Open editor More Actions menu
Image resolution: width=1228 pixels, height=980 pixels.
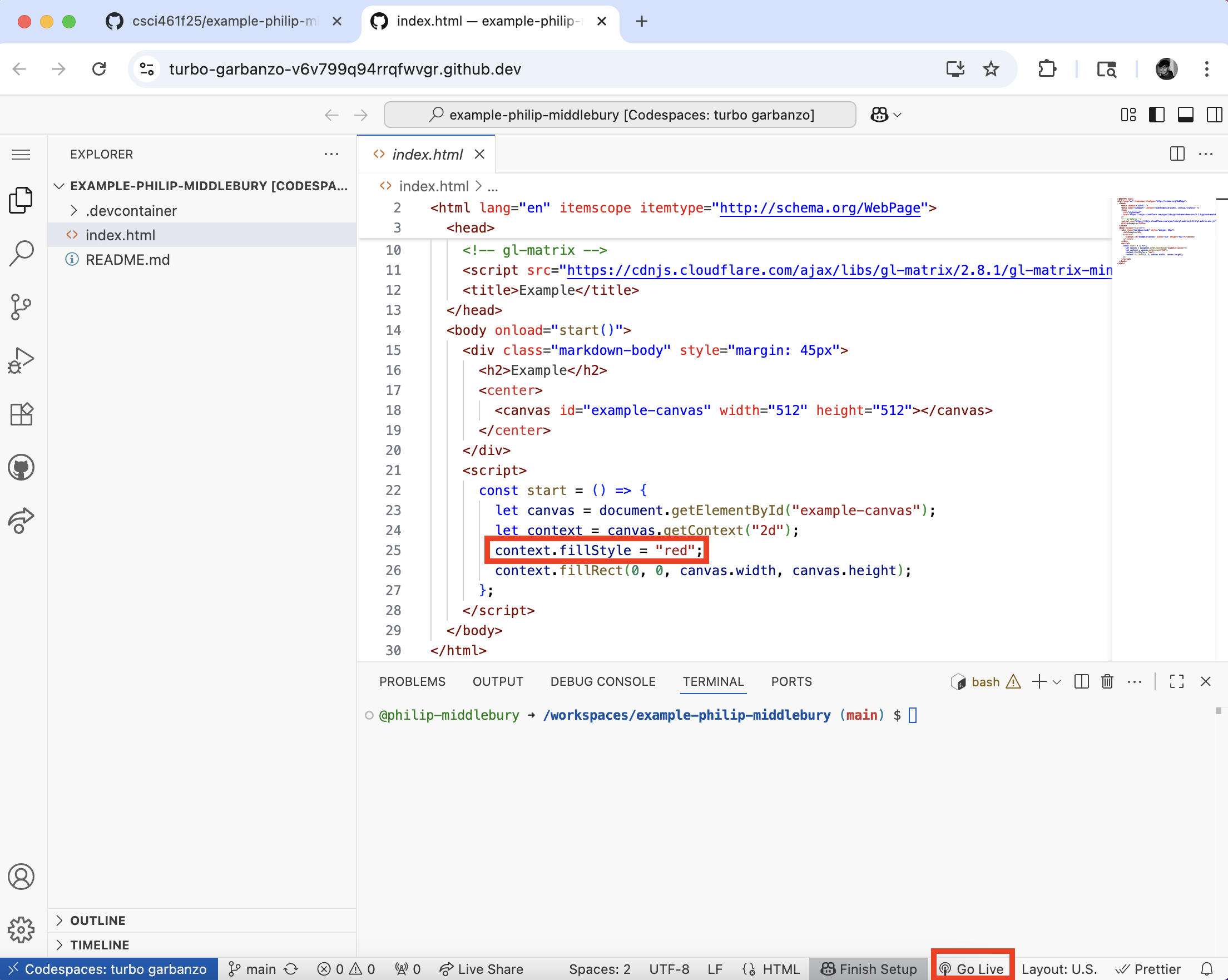pyautogui.click(x=1206, y=154)
